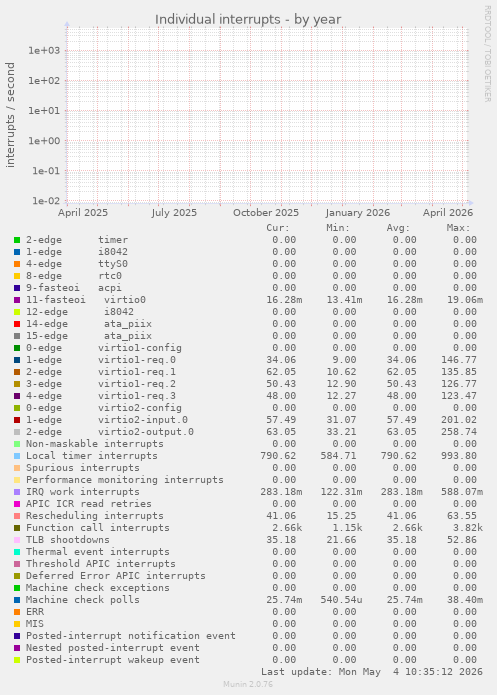
Task: Click the October 2025 x-axis label
Action: point(266,212)
